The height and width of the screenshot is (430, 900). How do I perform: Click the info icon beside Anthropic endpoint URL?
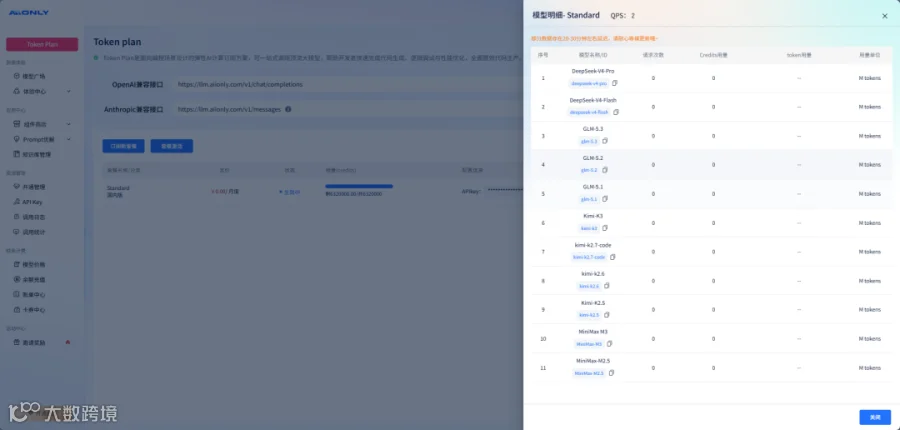(x=288, y=109)
